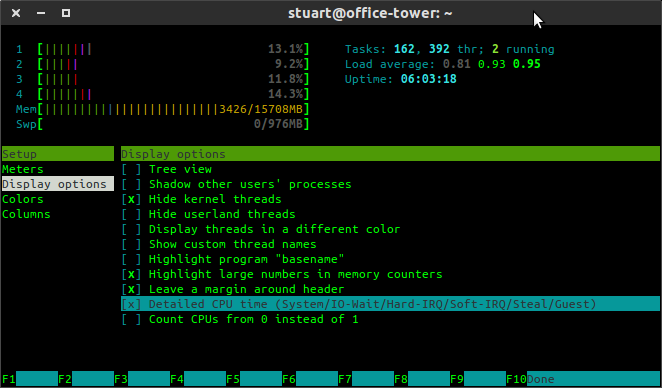Maximize the terminal window
Image resolution: width=662 pixels, height=388 pixels.
coord(66,13)
